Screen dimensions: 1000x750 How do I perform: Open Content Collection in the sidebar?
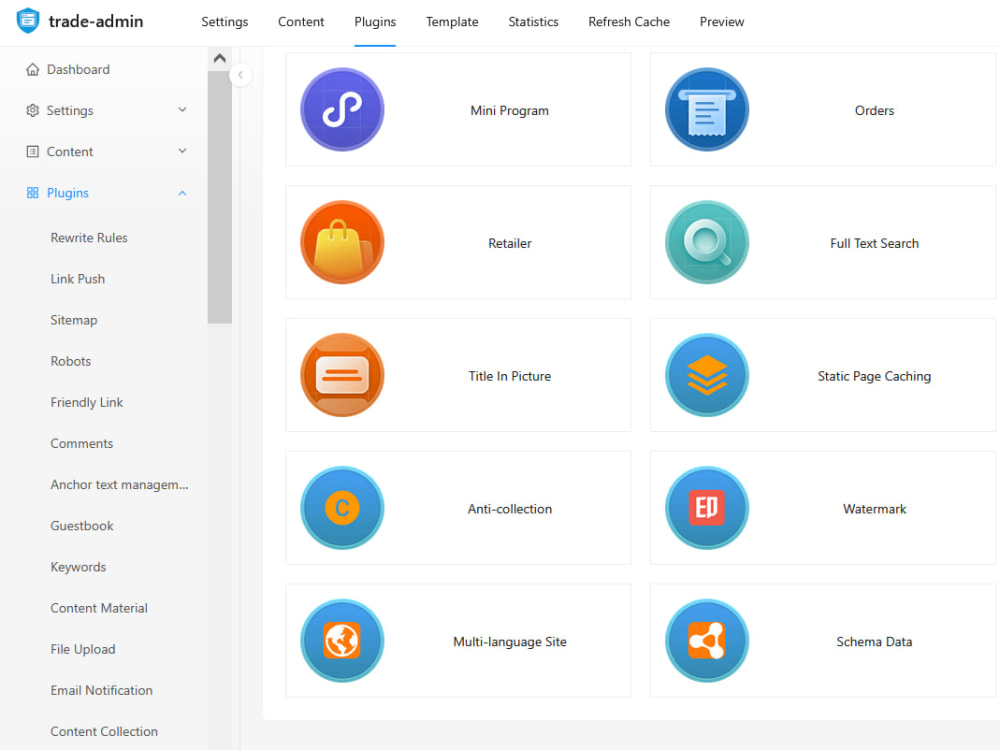(105, 731)
